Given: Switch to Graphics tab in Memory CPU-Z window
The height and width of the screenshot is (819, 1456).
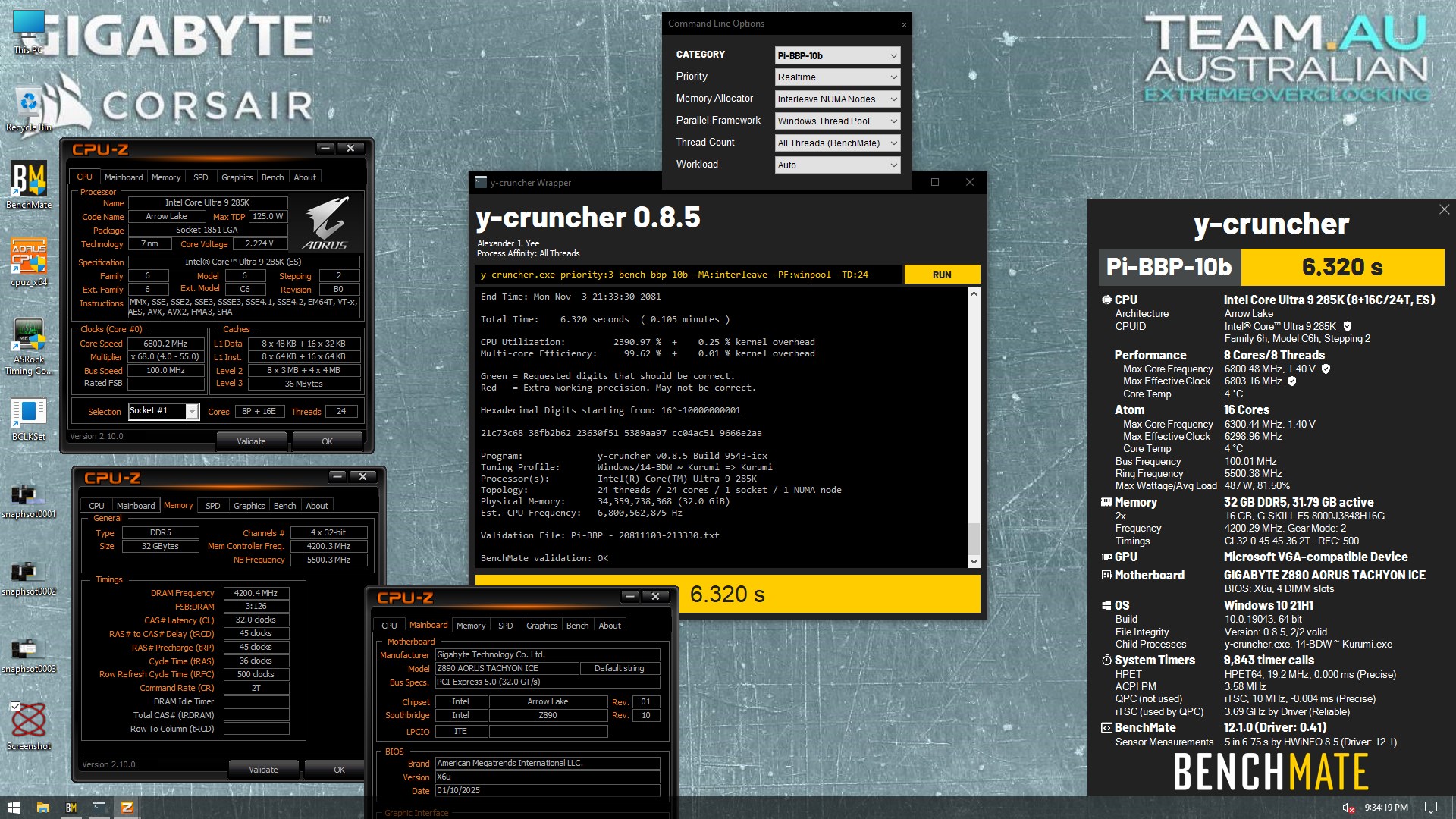Looking at the screenshot, I should tap(249, 506).
